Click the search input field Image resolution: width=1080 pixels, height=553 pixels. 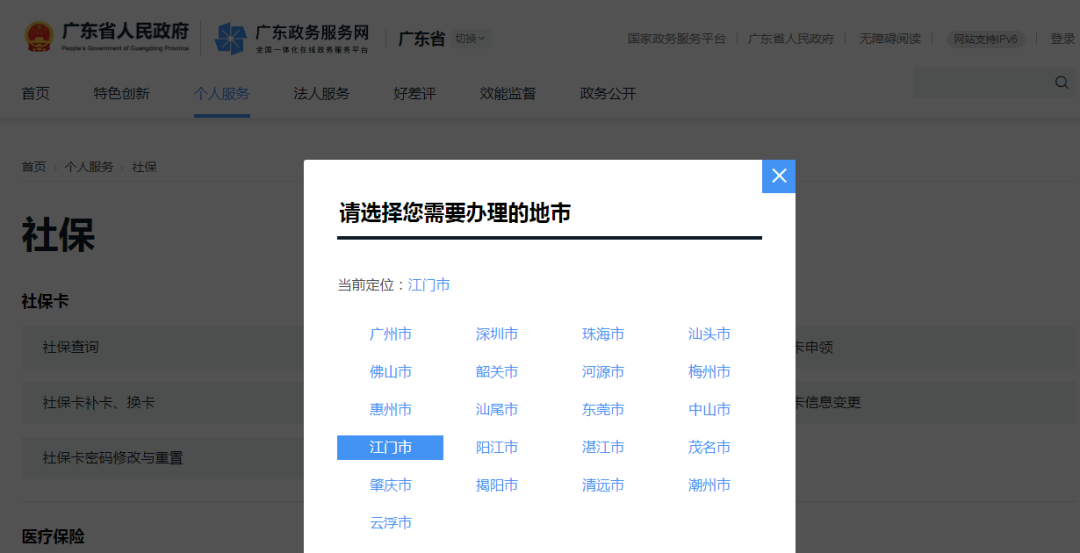[980, 82]
